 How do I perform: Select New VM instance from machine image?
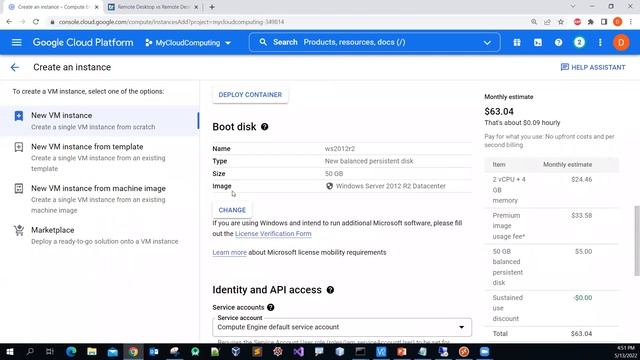(99, 199)
